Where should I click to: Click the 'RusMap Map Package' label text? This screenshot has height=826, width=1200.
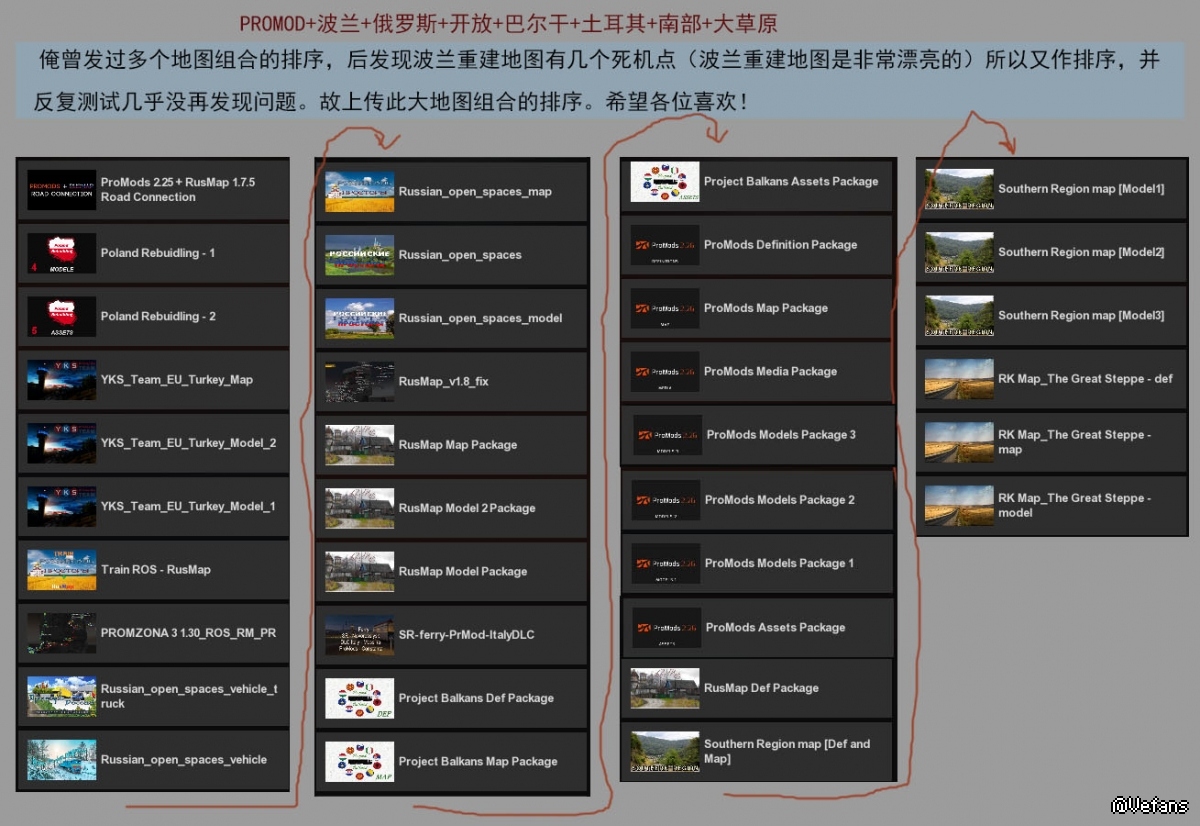click(x=458, y=445)
